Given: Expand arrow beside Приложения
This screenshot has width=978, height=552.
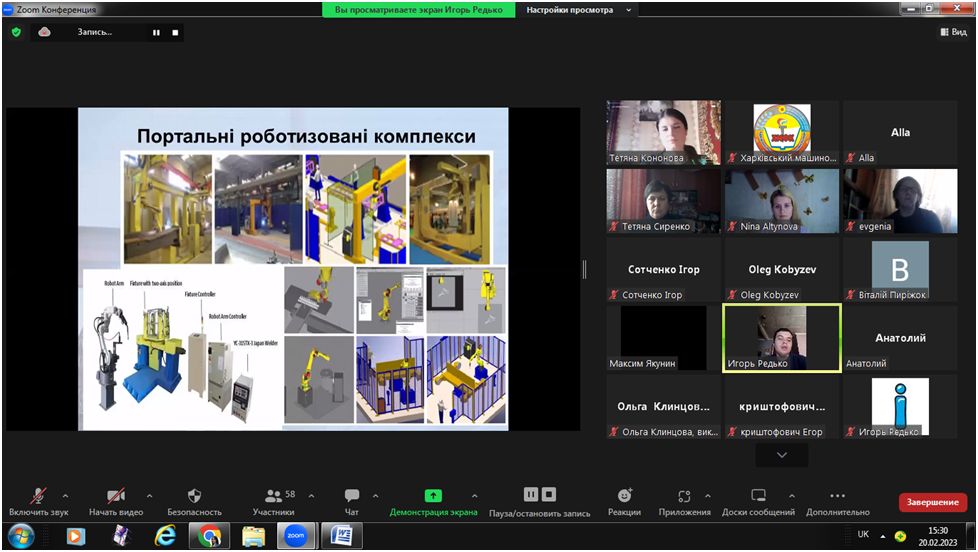Looking at the screenshot, I should click(707, 496).
